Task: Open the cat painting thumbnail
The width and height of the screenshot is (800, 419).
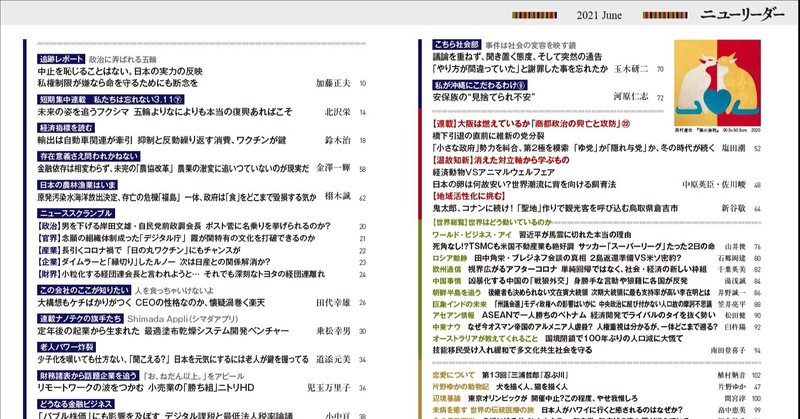Action: coord(717,83)
